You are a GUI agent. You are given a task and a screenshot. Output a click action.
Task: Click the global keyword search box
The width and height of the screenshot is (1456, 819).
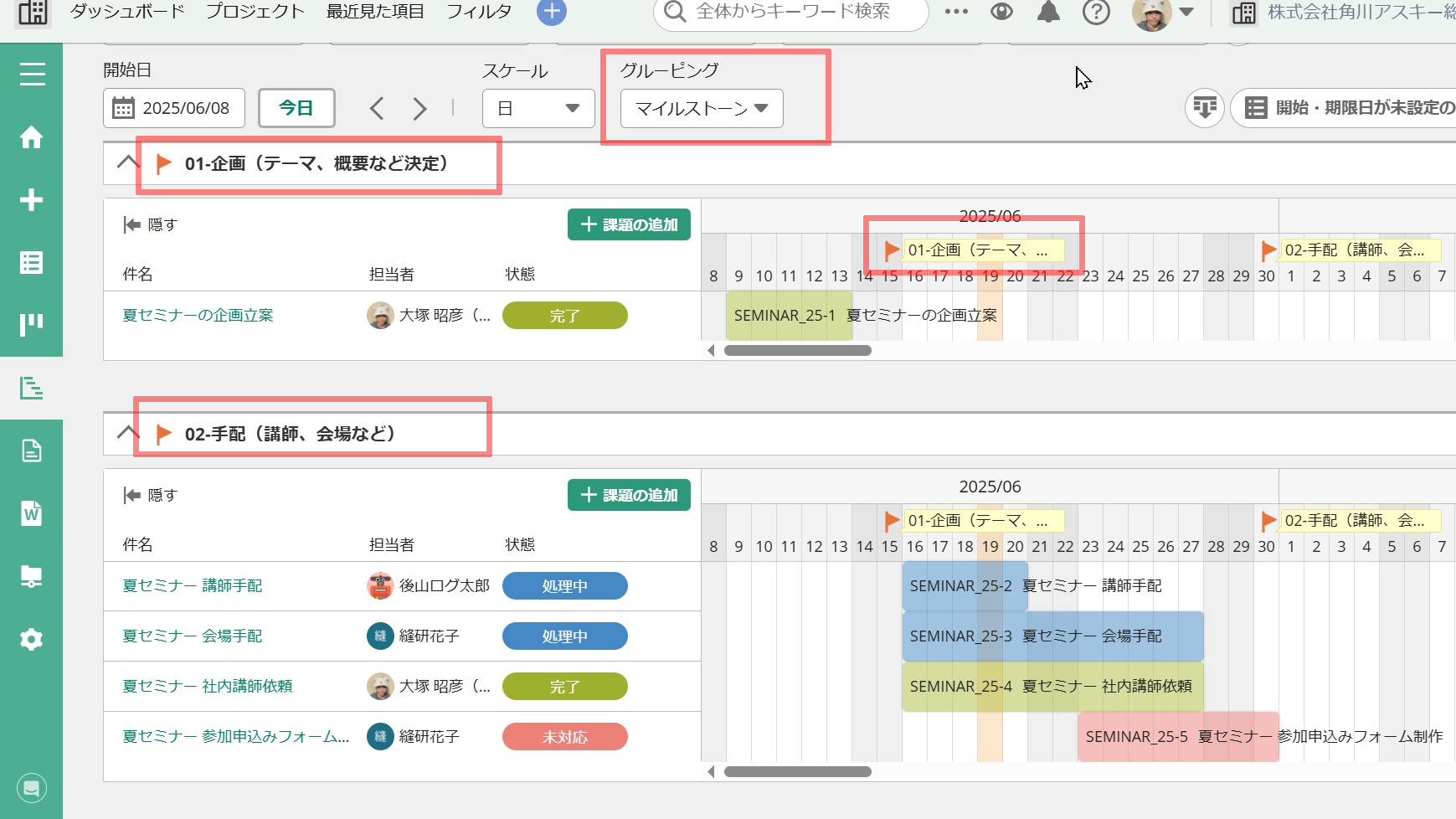(x=791, y=13)
